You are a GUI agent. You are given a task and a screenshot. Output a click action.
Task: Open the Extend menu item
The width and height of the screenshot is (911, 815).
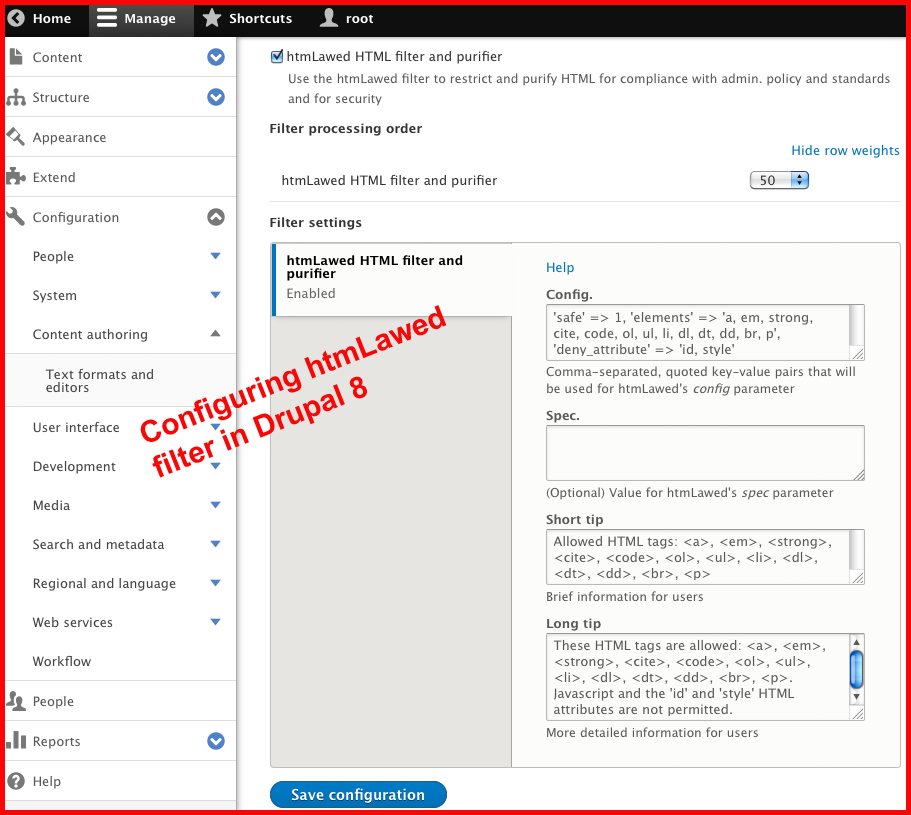click(54, 177)
